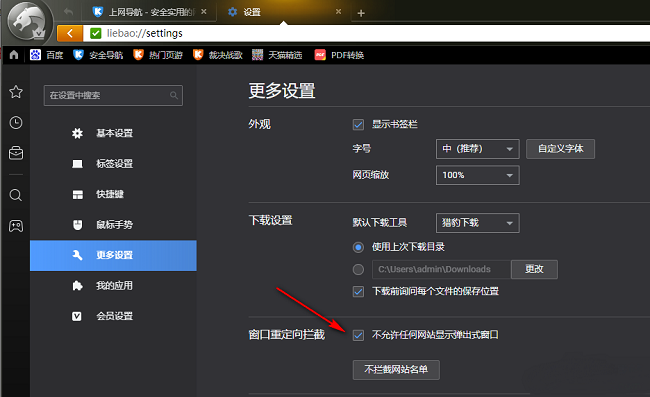
Task: Go to 鼠标手势 section
Action: pos(113,225)
